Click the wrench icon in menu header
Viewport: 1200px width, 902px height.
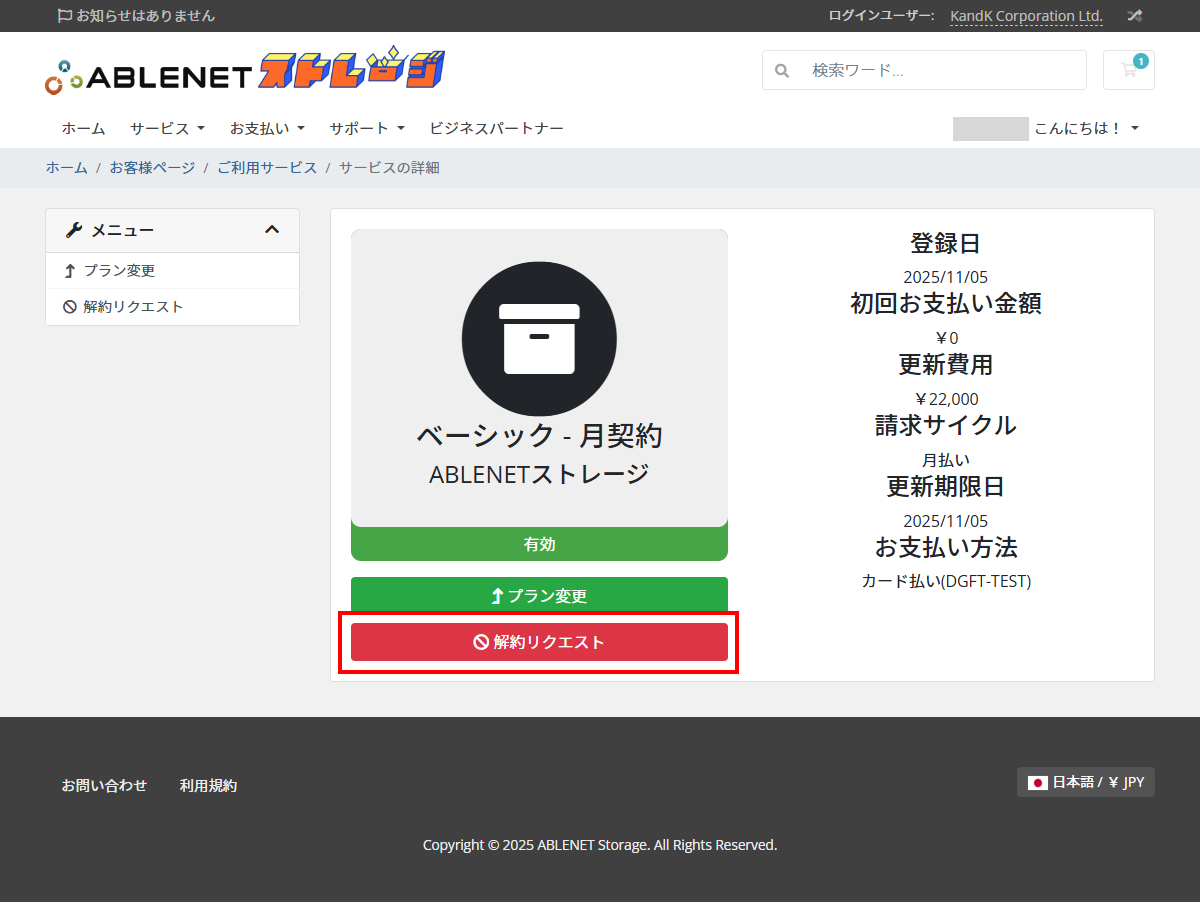pyautogui.click(x=73, y=231)
